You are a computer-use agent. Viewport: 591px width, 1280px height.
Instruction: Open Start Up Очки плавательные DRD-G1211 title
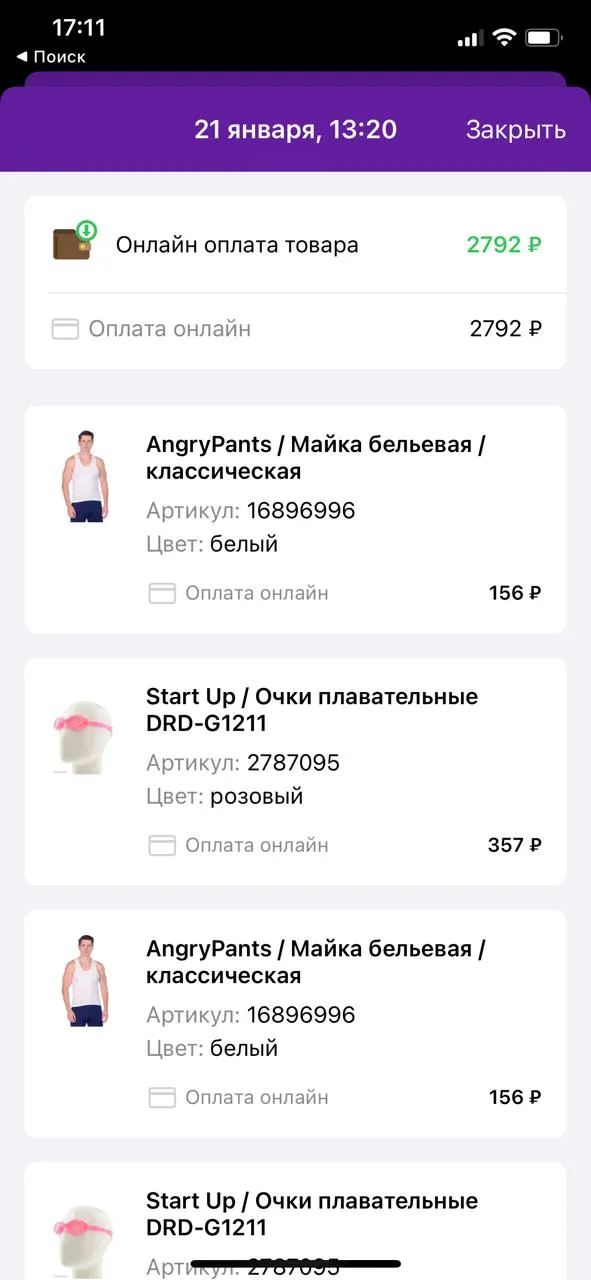(312, 710)
